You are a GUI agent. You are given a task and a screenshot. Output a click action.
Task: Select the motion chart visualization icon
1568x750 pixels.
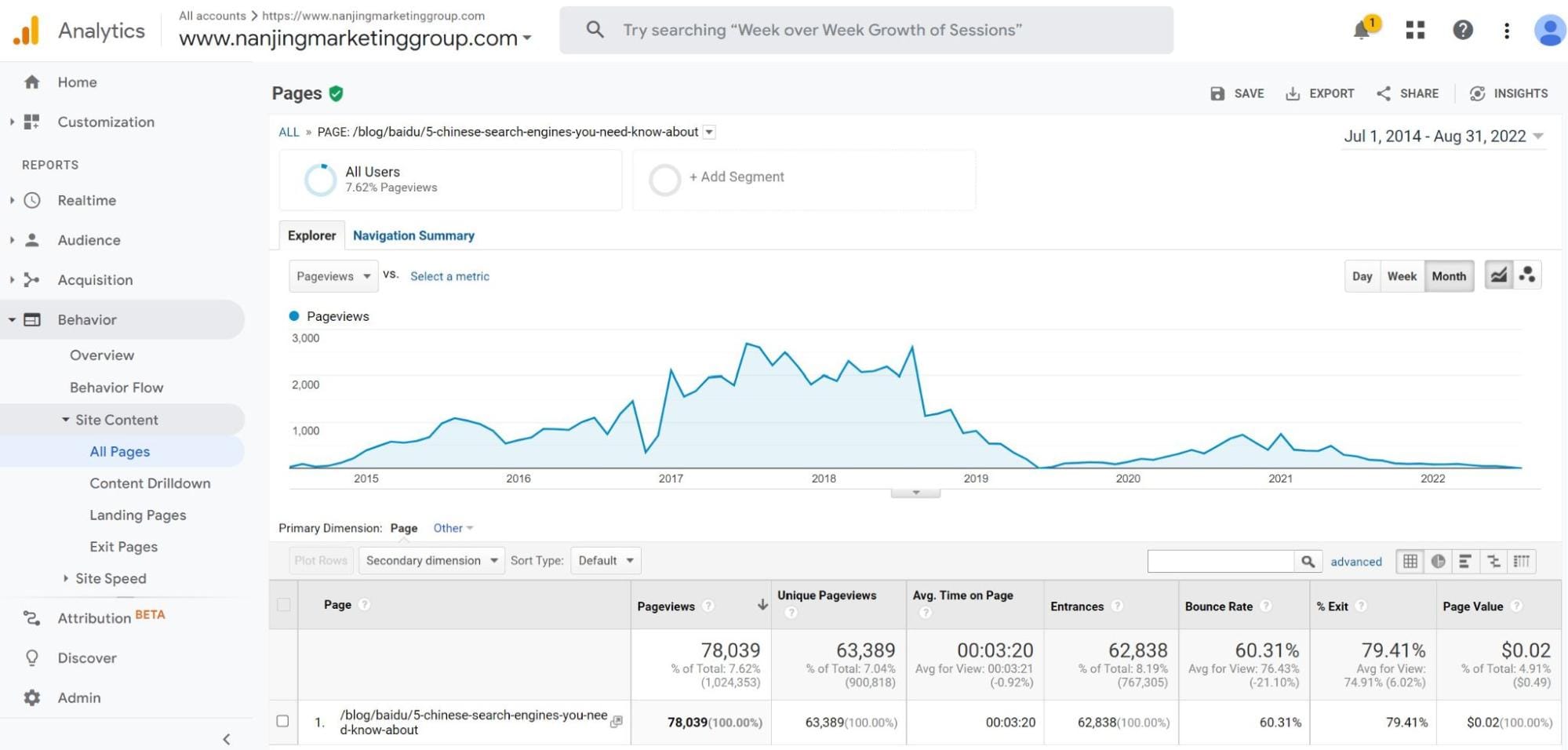(1527, 275)
